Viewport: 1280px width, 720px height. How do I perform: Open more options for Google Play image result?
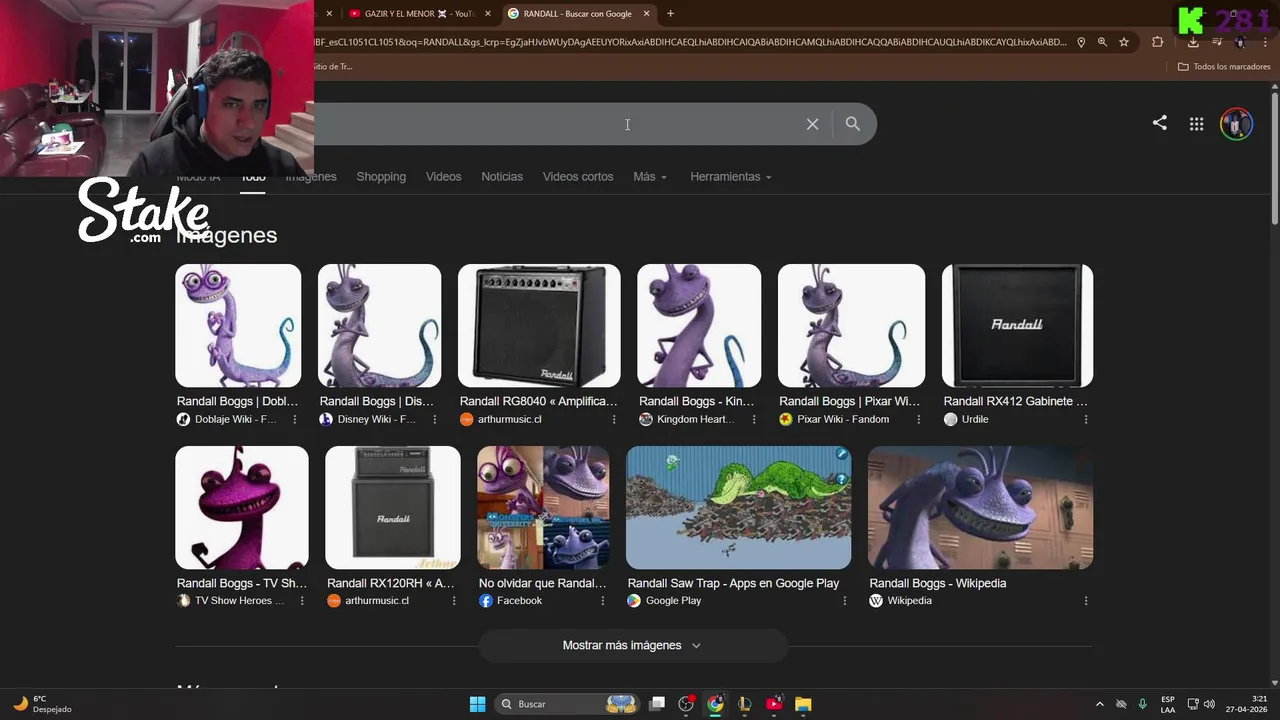pos(845,601)
